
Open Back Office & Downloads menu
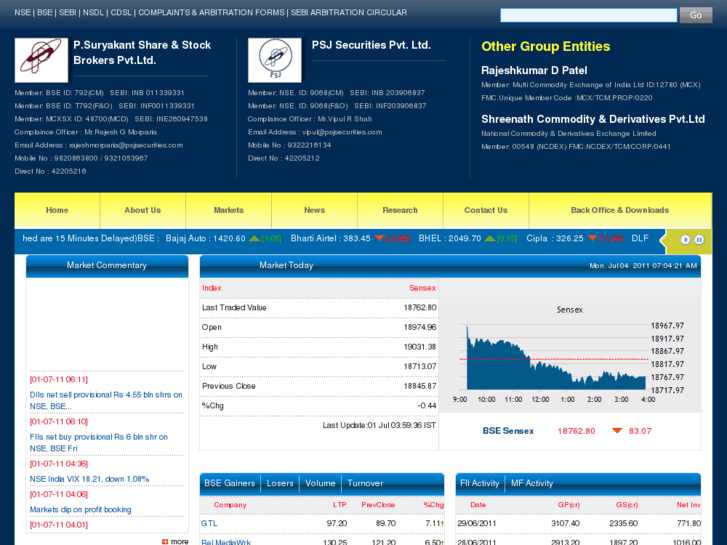coord(620,210)
